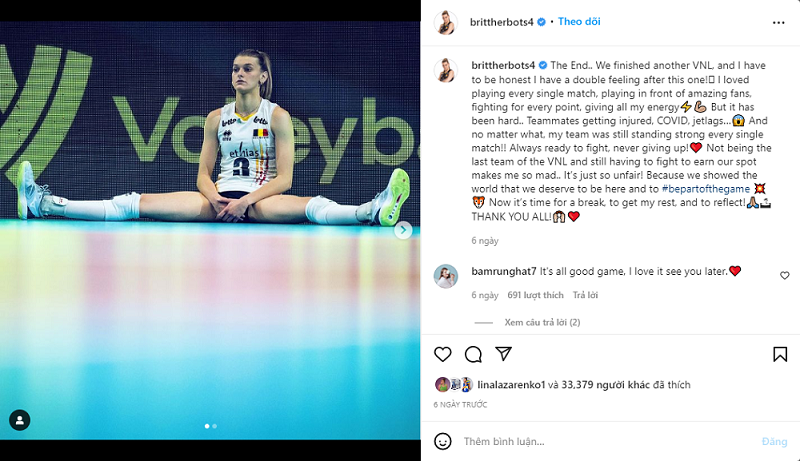Expand replies with Xem câu trả lời (2)
Screen dimensions: 800x461
coord(542,322)
